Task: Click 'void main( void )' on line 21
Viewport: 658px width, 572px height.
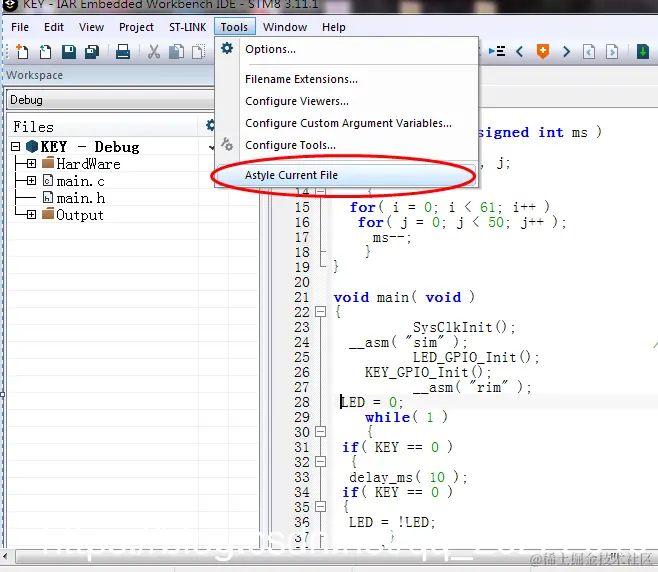Action: [404, 297]
